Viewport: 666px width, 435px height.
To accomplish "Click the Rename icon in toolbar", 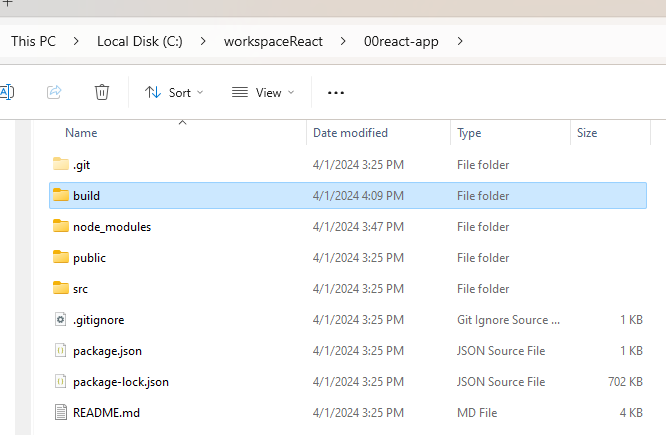I will pyautogui.click(x=7, y=92).
